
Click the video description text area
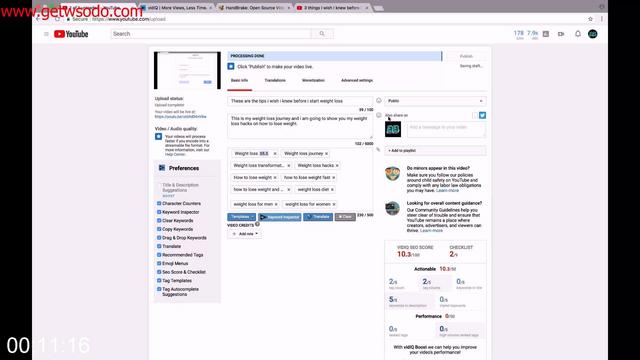tap(300, 126)
